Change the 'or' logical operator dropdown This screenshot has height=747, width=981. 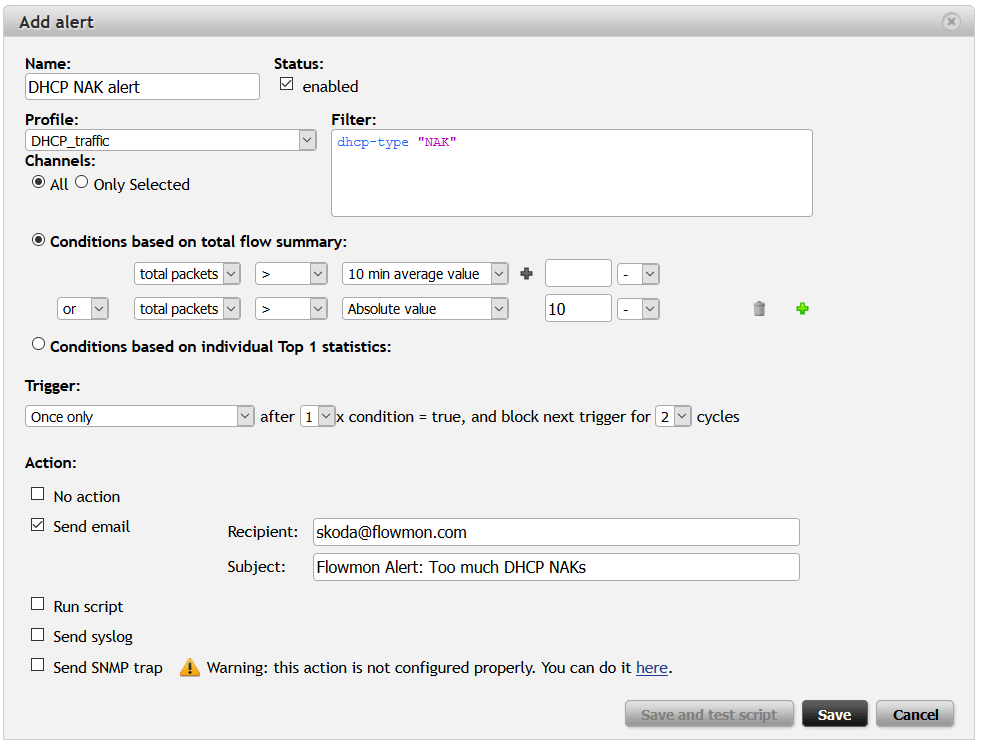pos(83,309)
